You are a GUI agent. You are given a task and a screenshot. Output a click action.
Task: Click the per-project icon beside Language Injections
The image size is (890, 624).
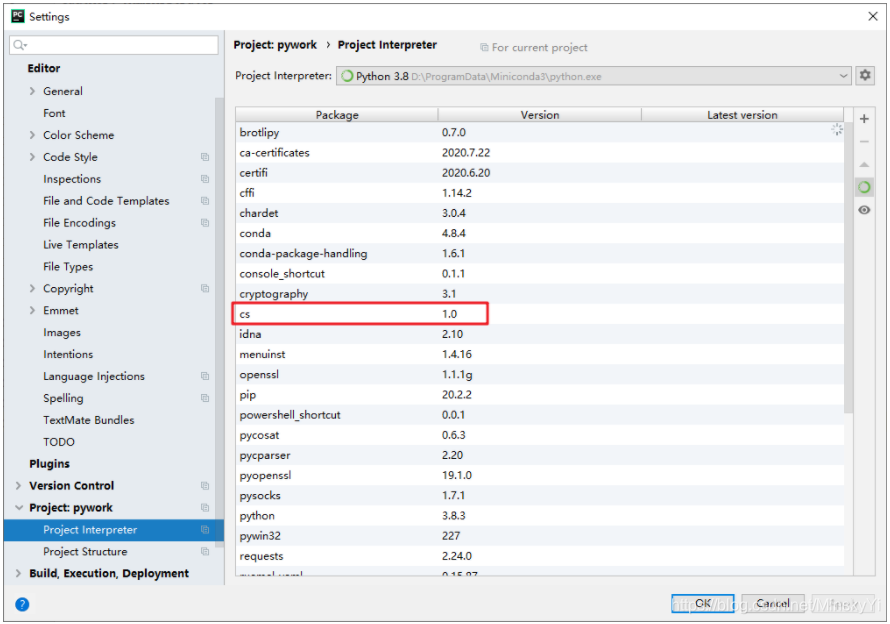pyautogui.click(x=205, y=376)
